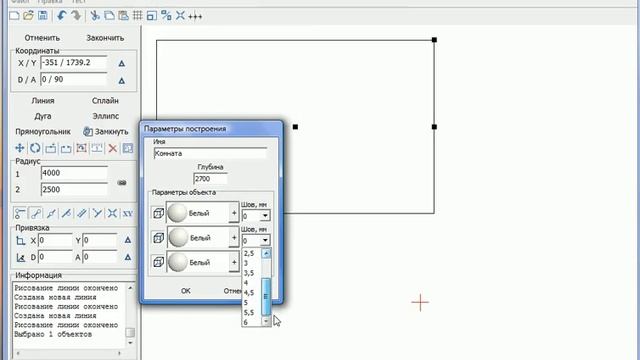640x360 pixels.
Task: Toggle the parallel lines snap icon
Action: 82,213
